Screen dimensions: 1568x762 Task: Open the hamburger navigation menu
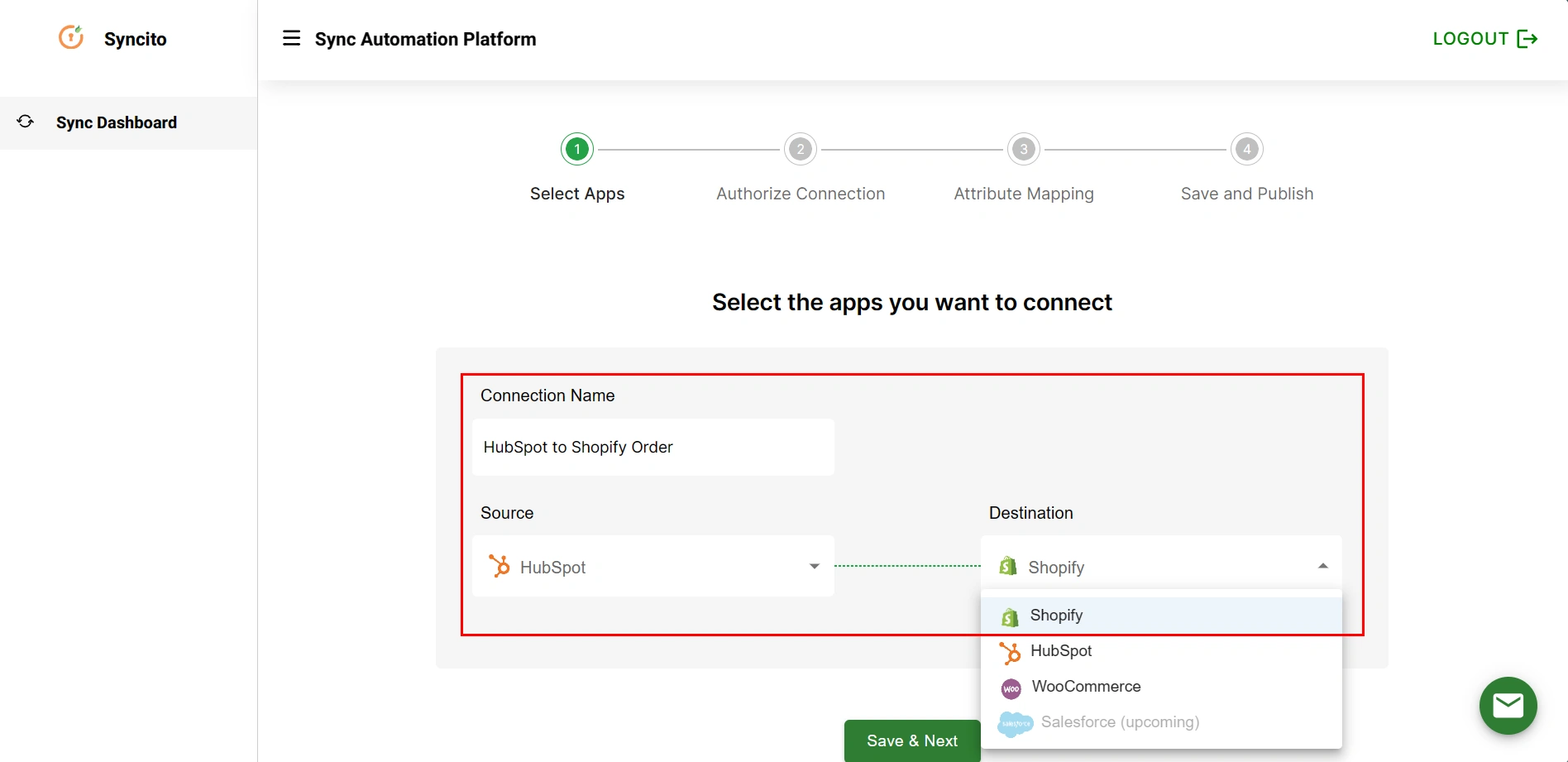[291, 38]
